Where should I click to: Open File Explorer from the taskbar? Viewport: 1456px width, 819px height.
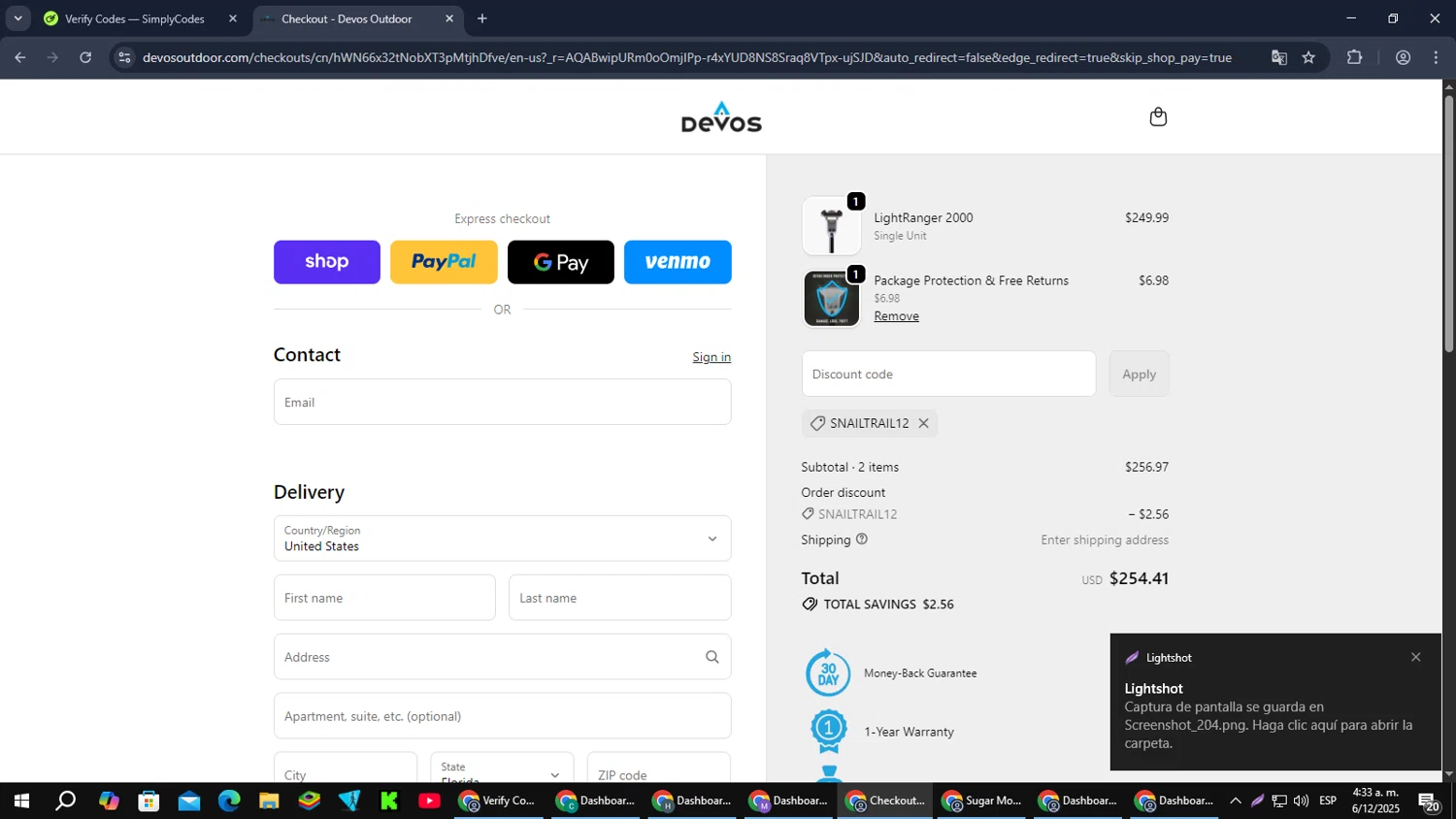click(269, 801)
